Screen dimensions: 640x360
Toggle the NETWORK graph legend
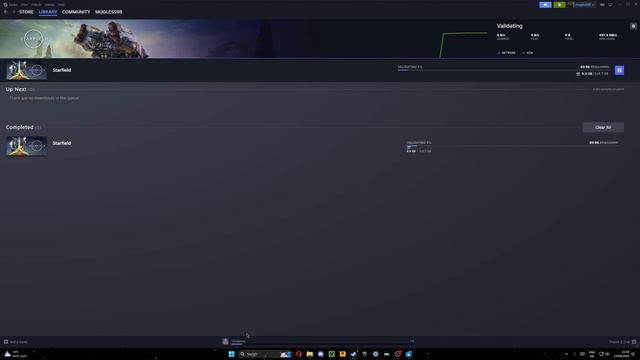point(506,53)
